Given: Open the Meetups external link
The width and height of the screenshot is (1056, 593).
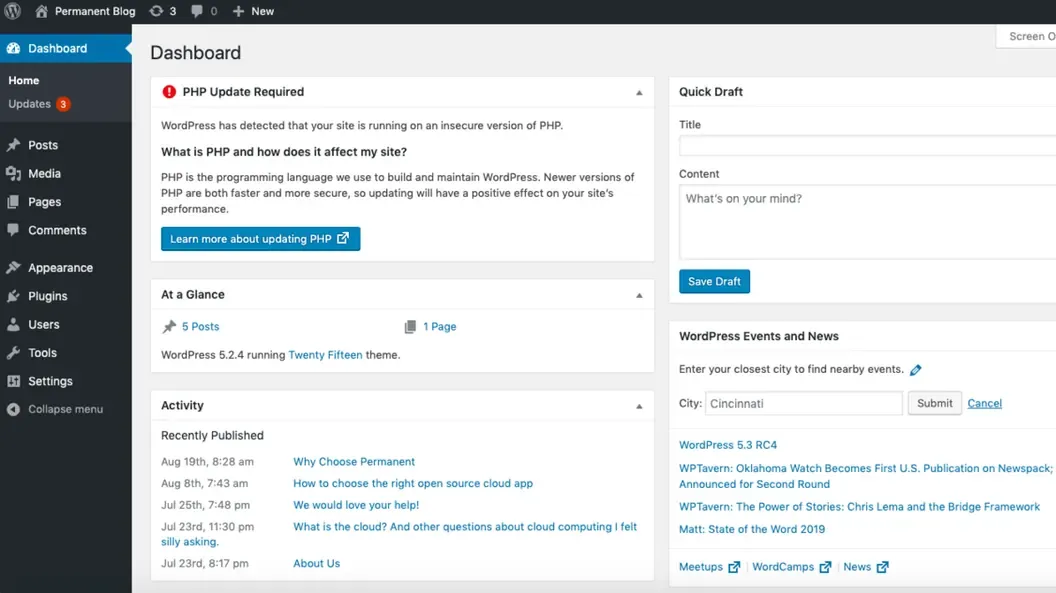Looking at the screenshot, I should pyautogui.click(x=709, y=567).
